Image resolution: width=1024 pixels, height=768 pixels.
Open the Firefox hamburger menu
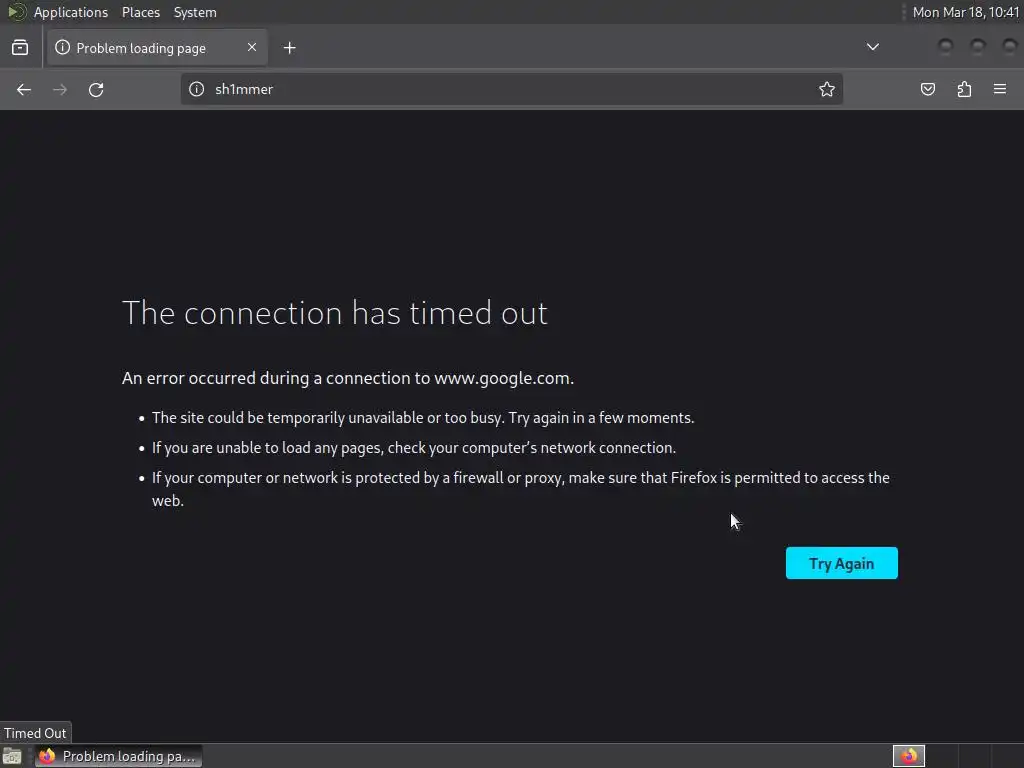[1000, 89]
